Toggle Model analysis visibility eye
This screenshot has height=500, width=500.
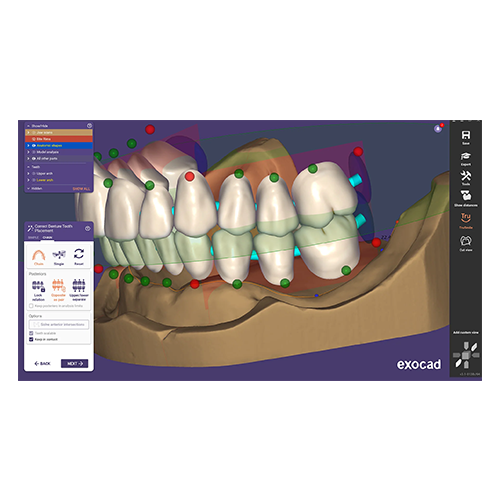click(34, 152)
